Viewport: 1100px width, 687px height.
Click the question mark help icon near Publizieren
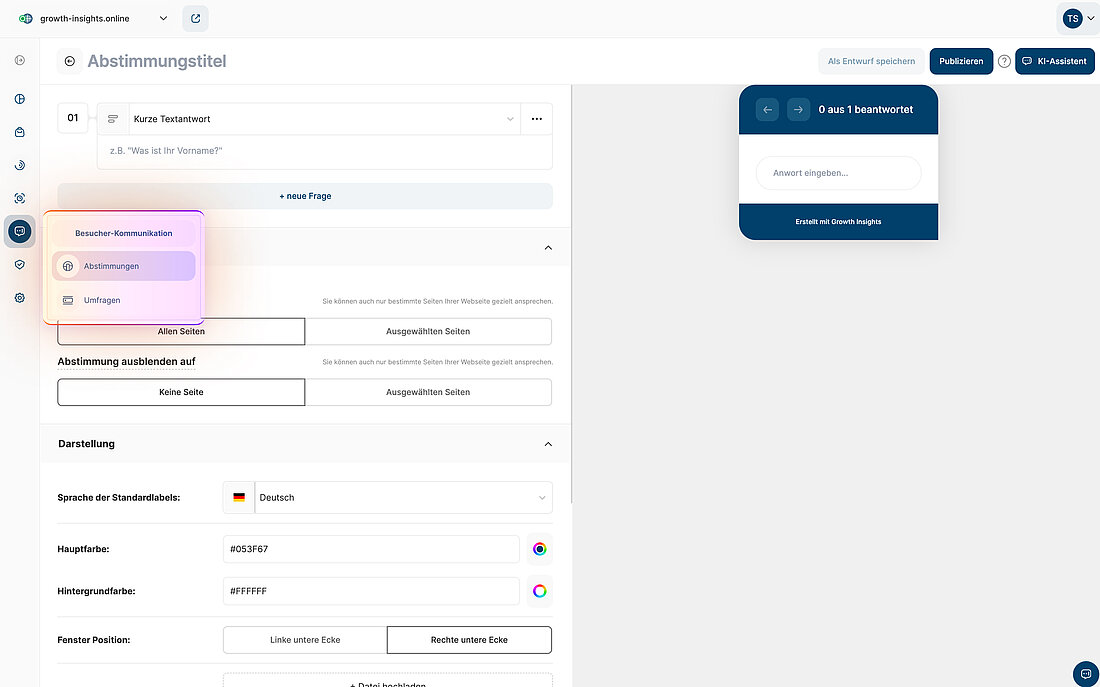(1003, 61)
